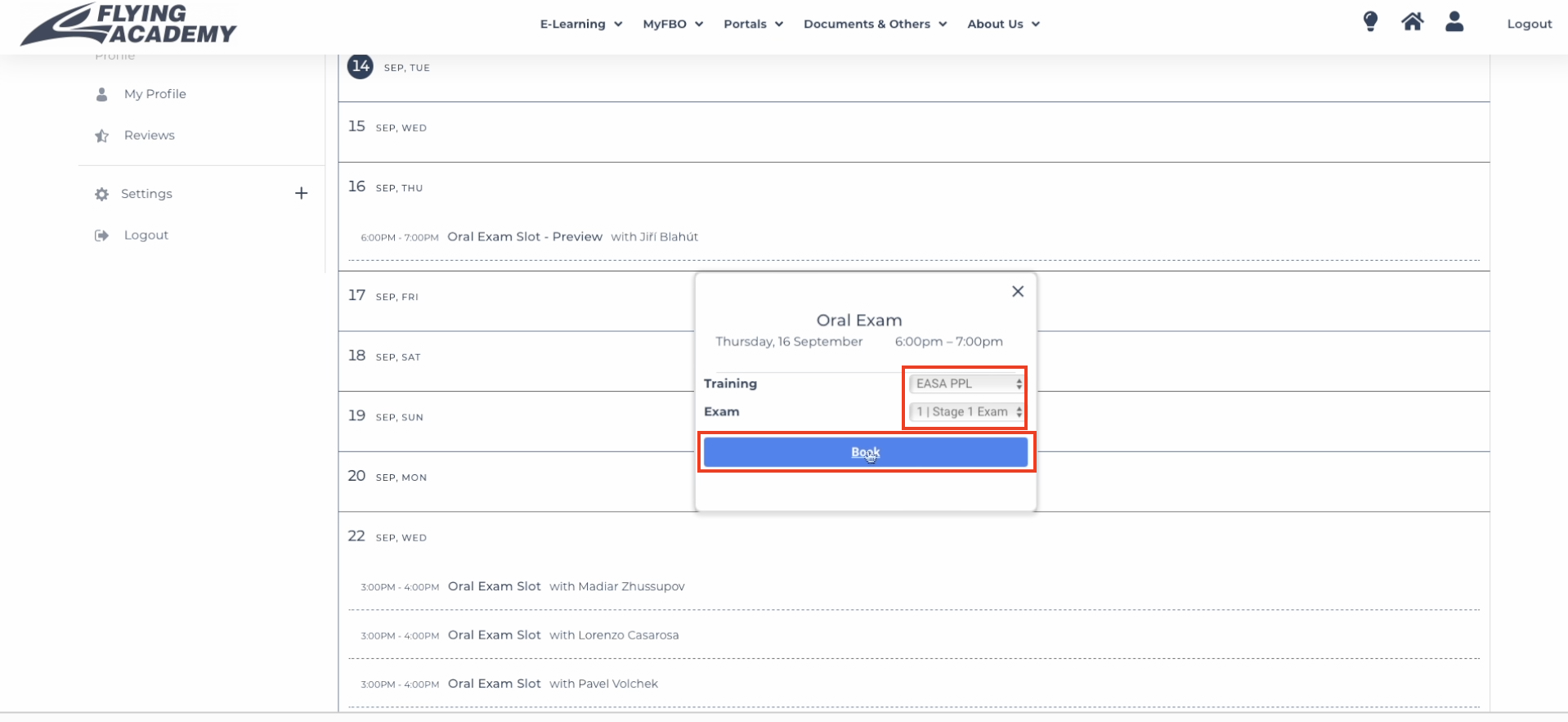Go to home via house icon
The height and width of the screenshot is (722, 1568).
pos(1412,22)
